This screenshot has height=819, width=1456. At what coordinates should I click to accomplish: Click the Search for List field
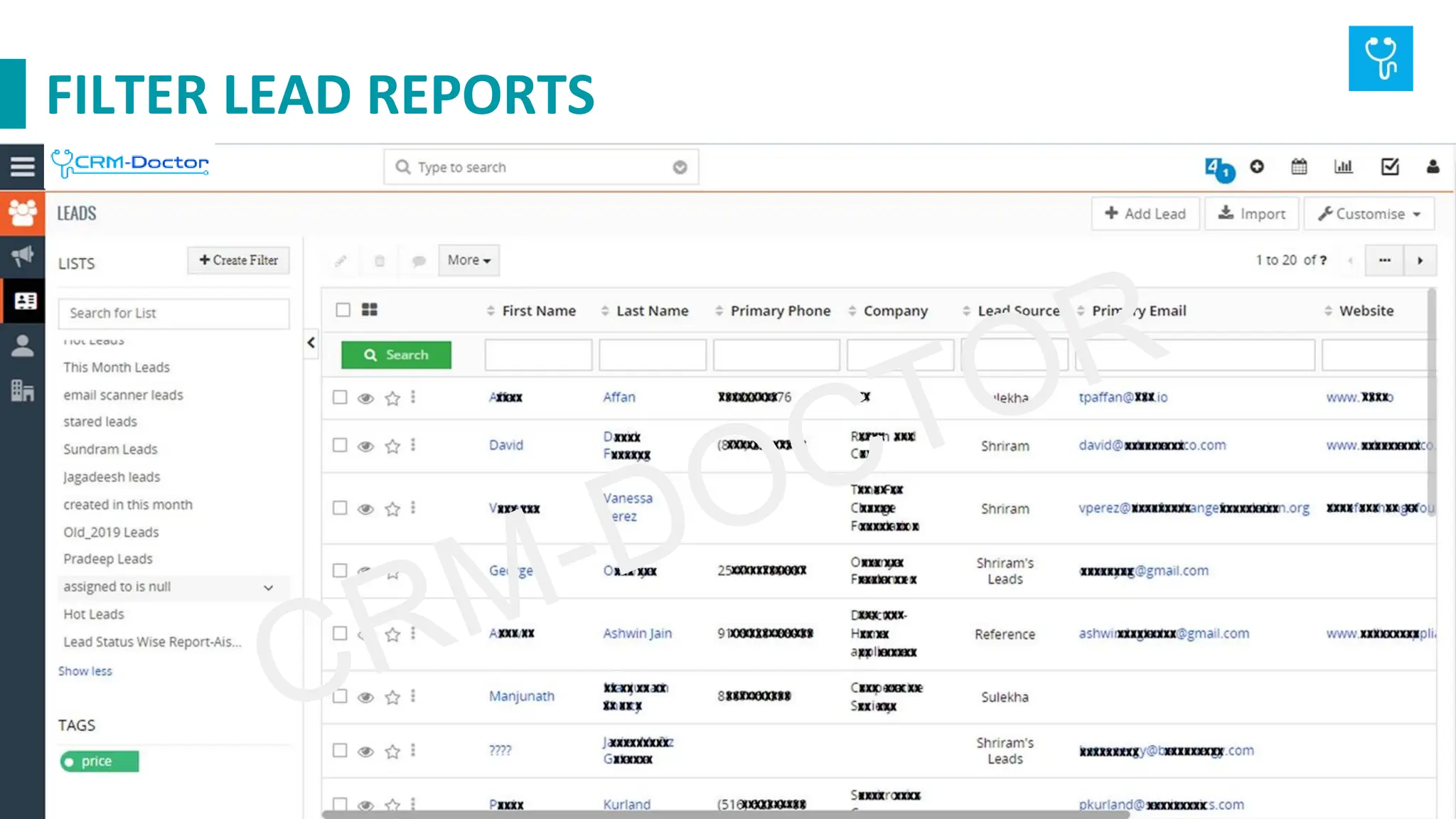[x=173, y=314]
